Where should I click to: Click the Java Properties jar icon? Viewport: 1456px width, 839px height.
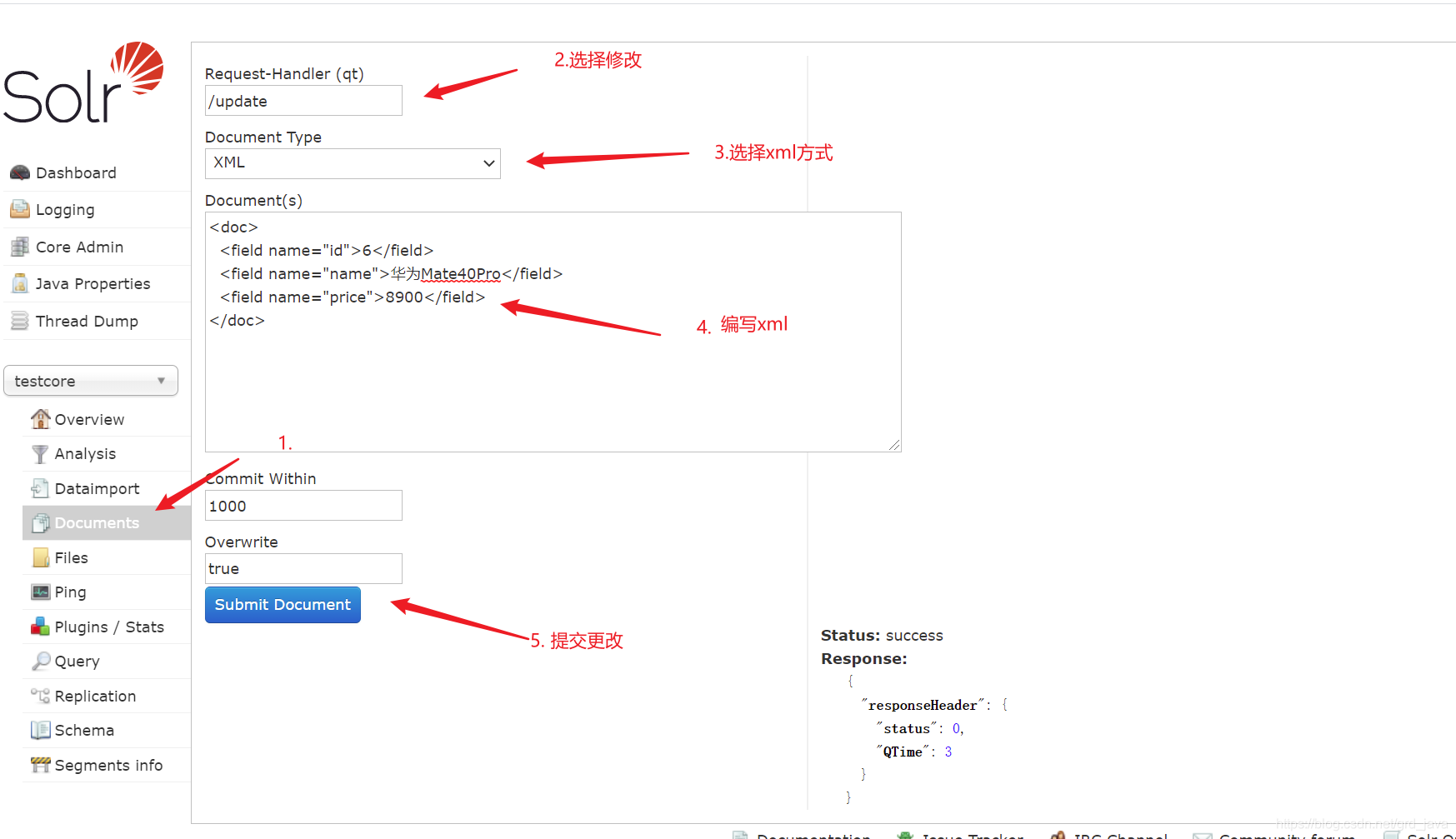click(20, 284)
